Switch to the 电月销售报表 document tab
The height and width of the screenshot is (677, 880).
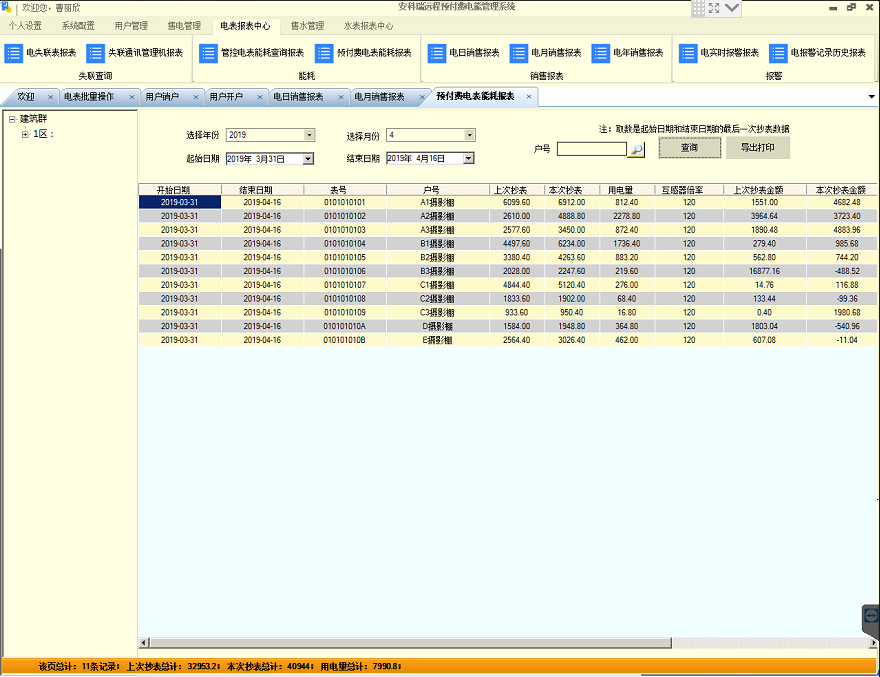(379, 97)
